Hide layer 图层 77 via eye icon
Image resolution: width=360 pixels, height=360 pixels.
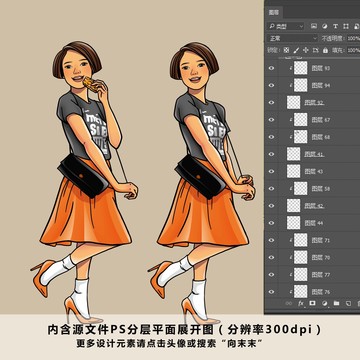coord(271,274)
